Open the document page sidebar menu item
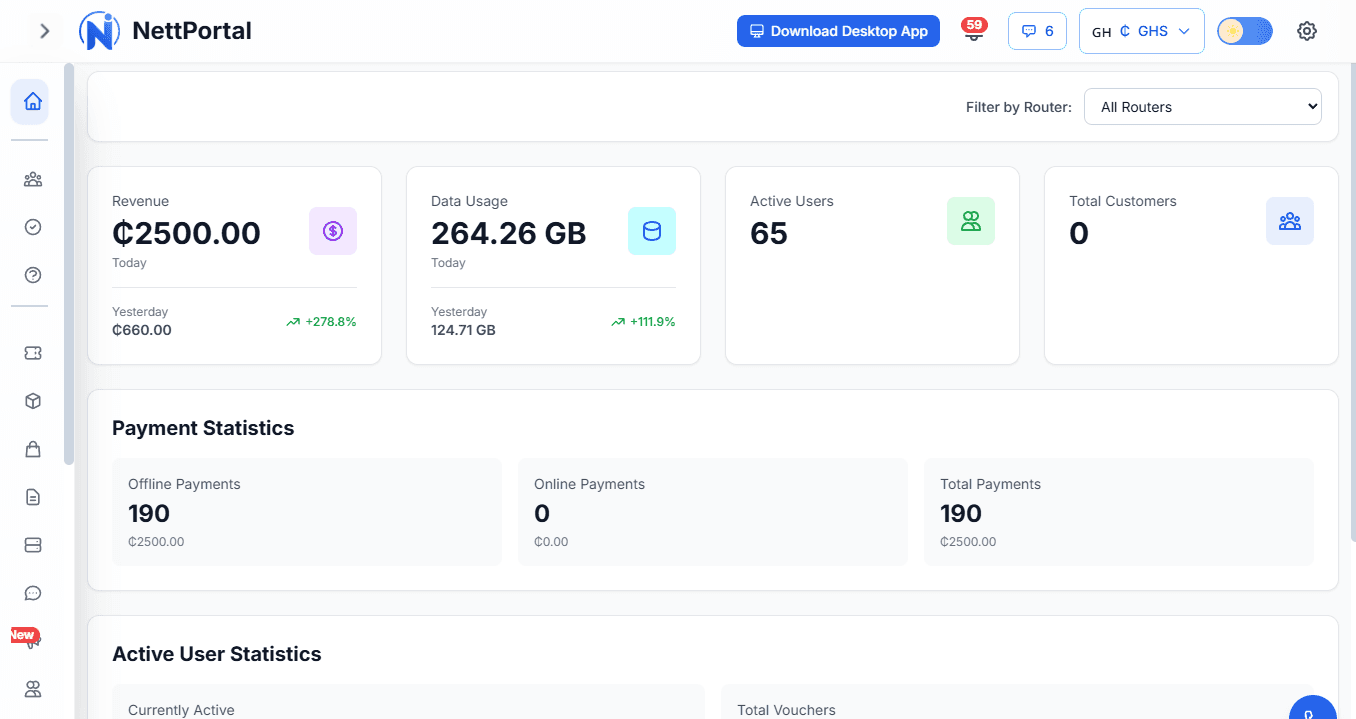1356x719 pixels. pos(32,497)
